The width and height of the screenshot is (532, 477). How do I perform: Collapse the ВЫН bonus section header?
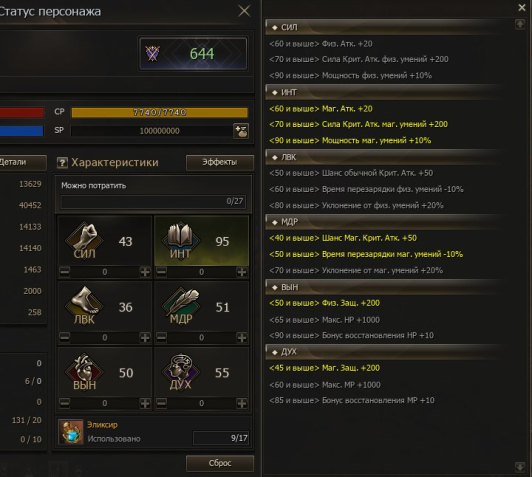tap(383, 287)
